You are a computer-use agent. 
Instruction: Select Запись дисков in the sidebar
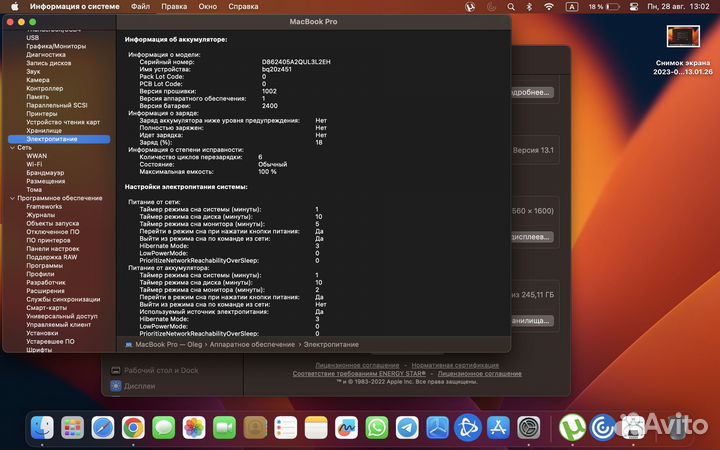(49, 63)
